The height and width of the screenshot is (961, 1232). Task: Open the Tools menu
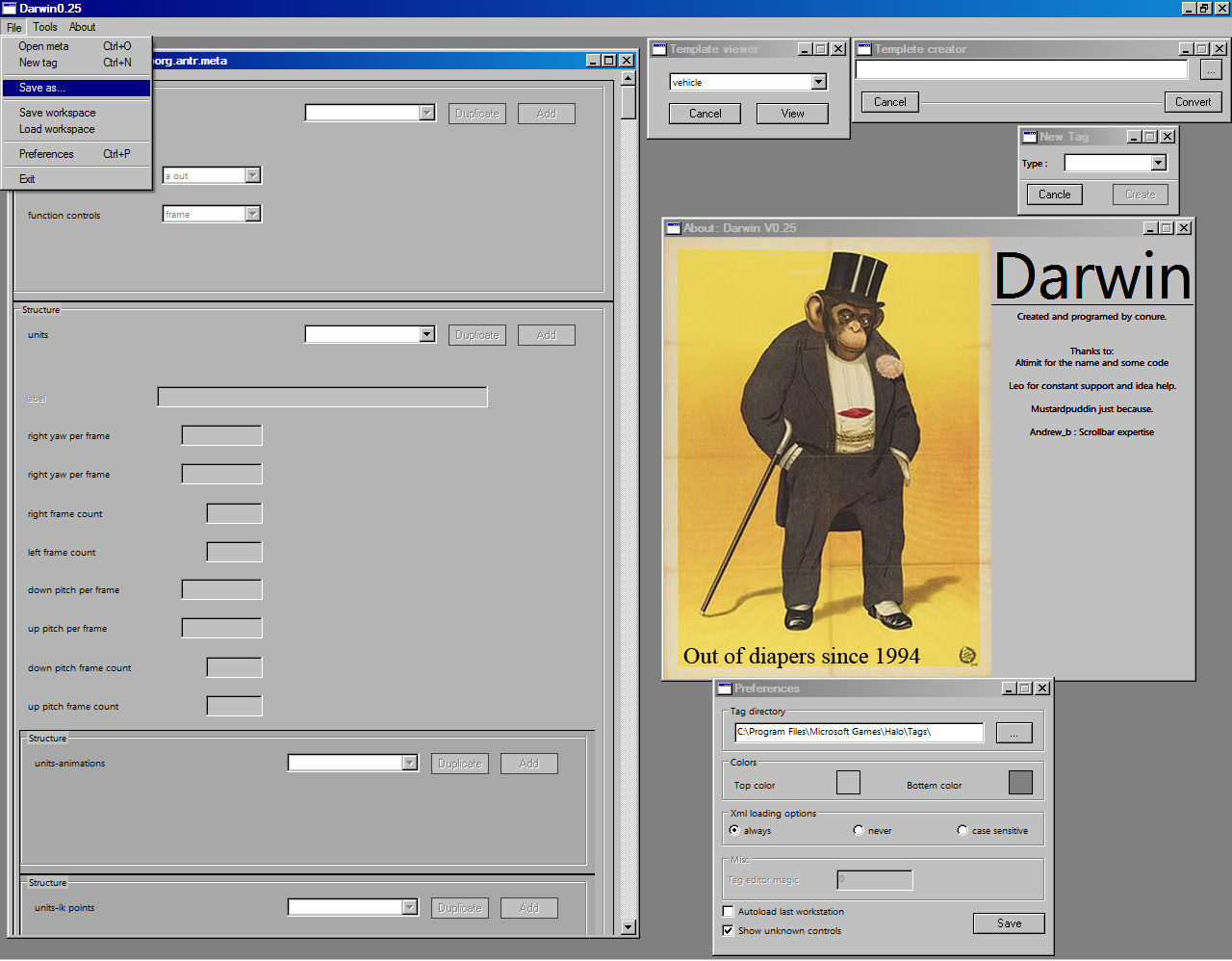click(x=45, y=27)
